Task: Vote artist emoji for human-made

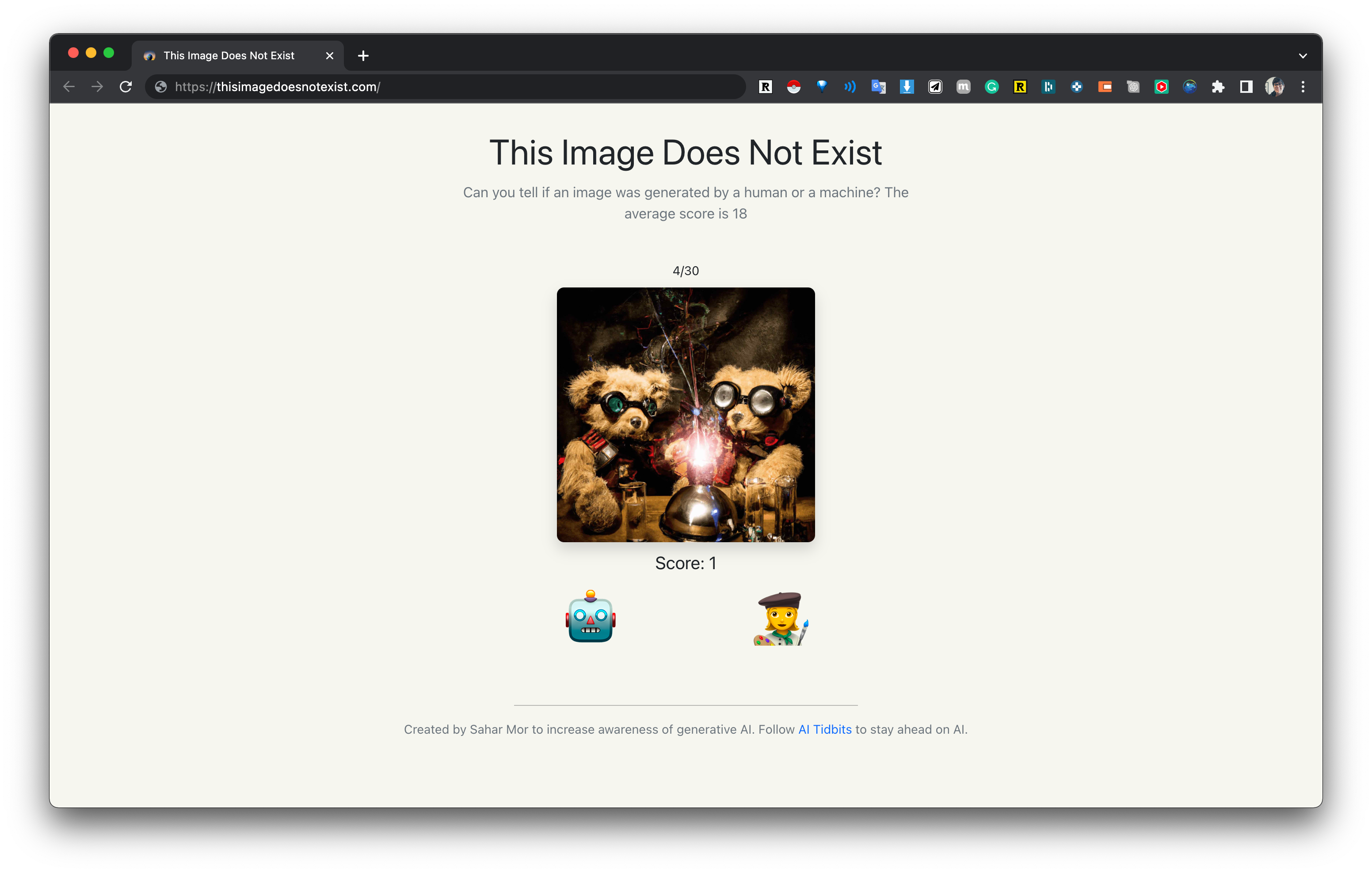Action: (x=781, y=619)
